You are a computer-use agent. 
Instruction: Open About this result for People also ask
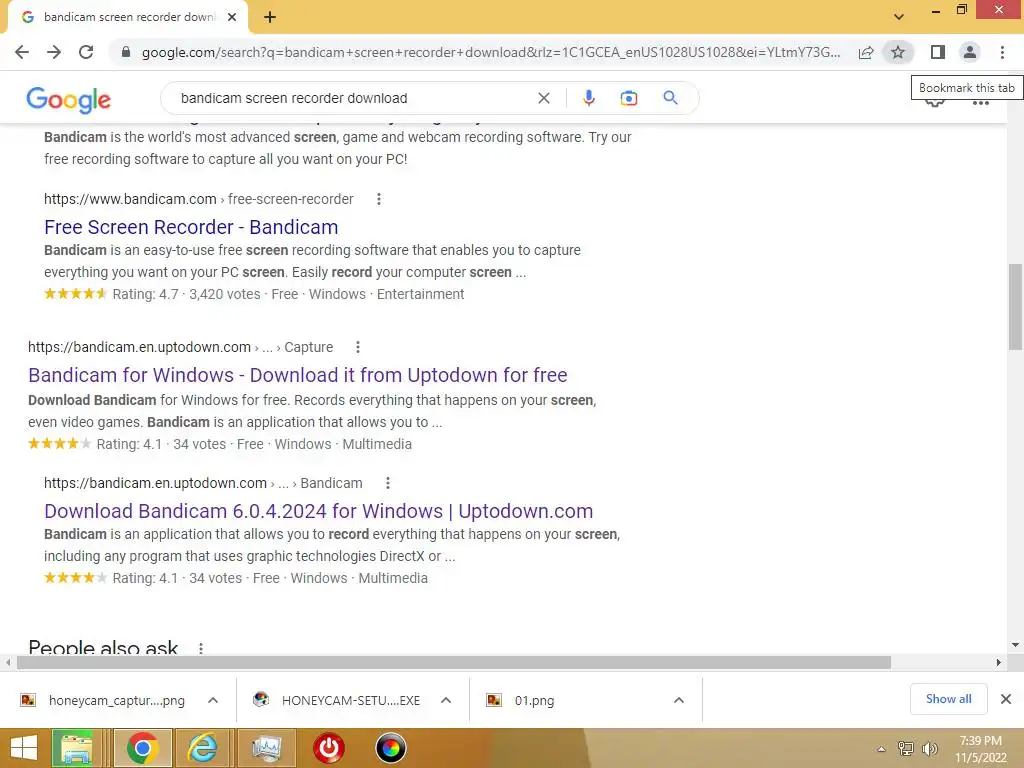pyautogui.click(x=201, y=648)
